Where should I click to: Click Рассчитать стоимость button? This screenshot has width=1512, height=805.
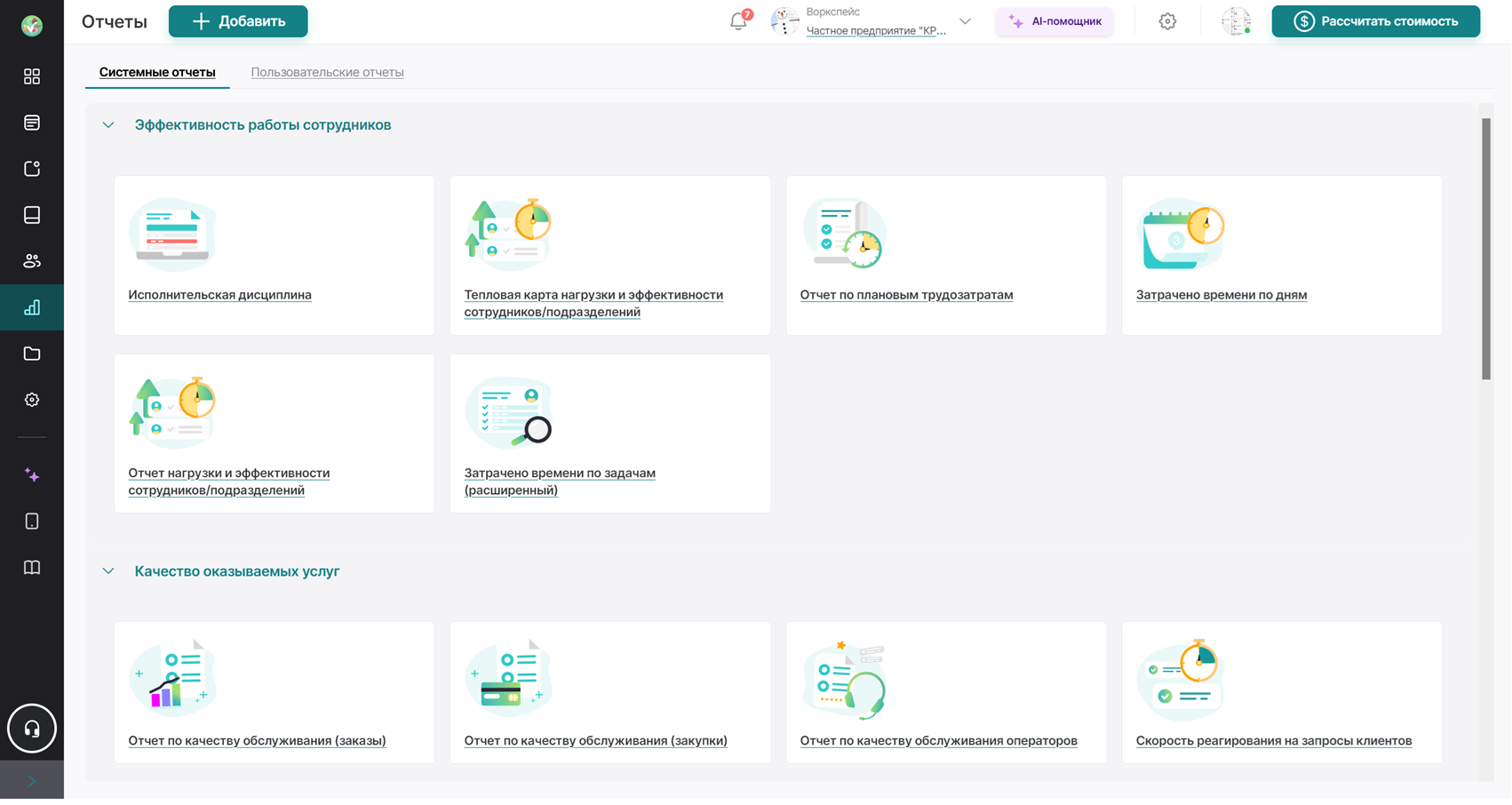[x=1375, y=21]
